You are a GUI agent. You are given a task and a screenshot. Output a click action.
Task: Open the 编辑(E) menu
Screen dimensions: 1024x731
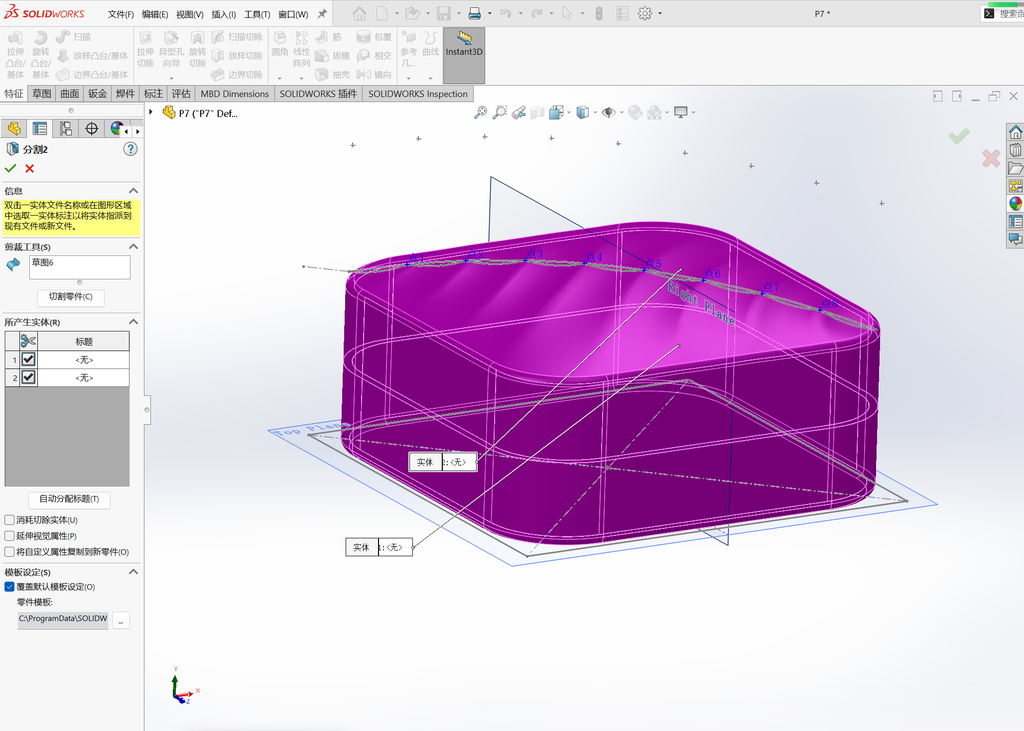155,14
